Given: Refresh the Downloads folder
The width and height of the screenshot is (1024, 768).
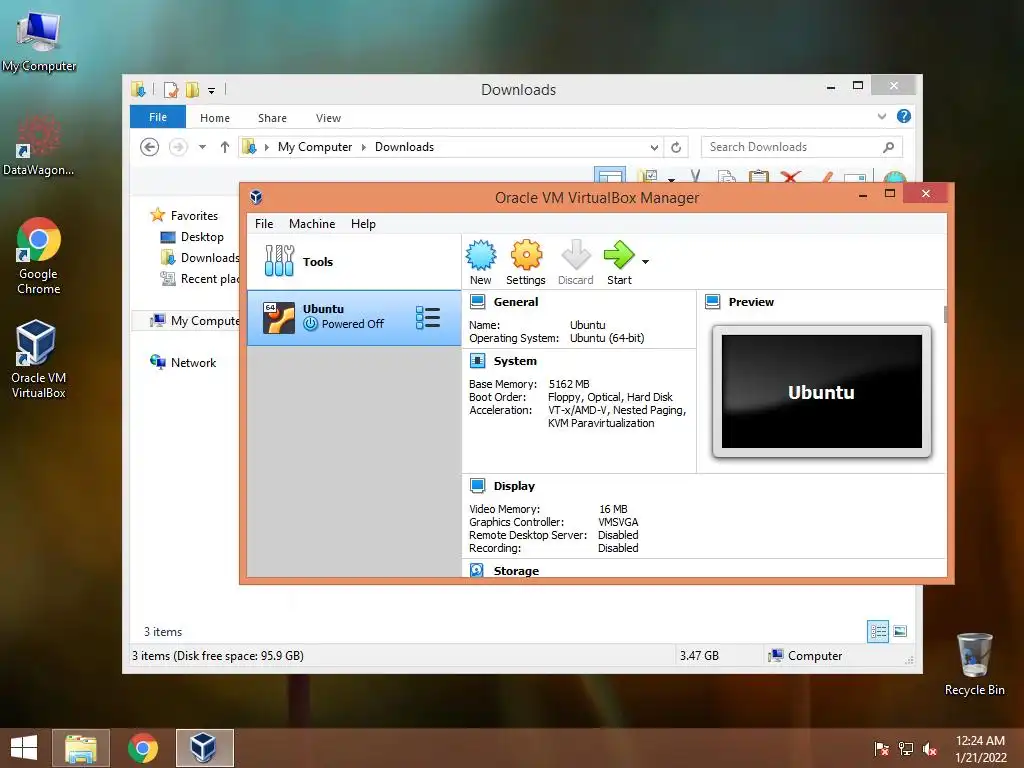Looking at the screenshot, I should pyautogui.click(x=676, y=148).
